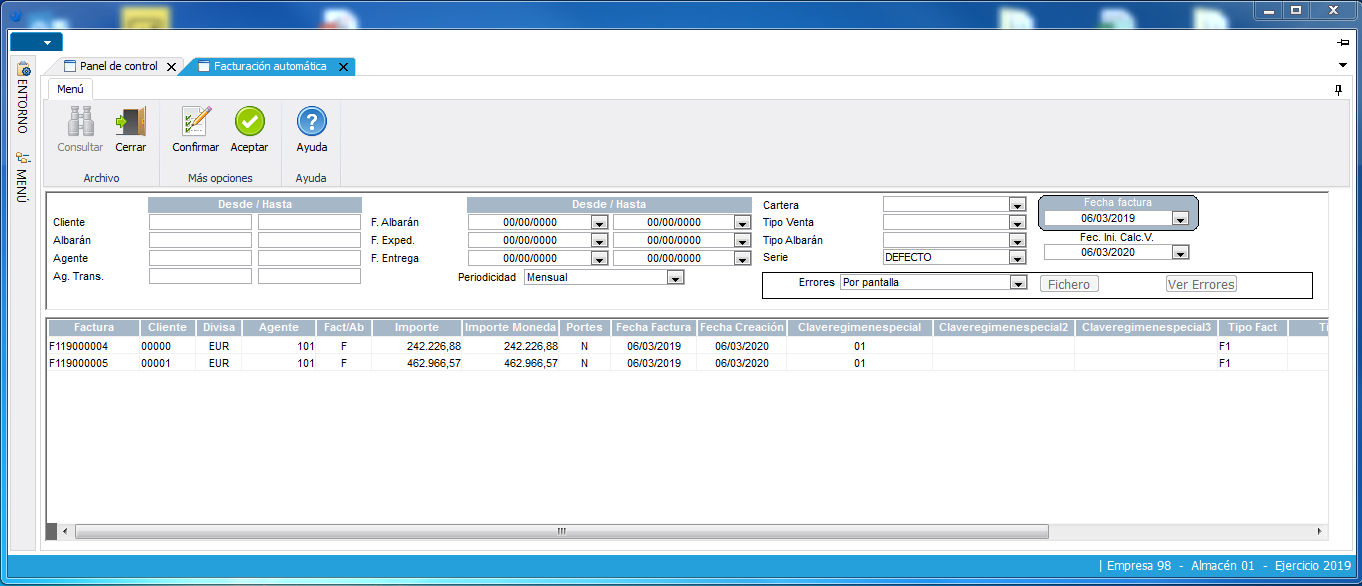Toggle the ribbon pin icon
1362x586 pixels.
[1339, 90]
